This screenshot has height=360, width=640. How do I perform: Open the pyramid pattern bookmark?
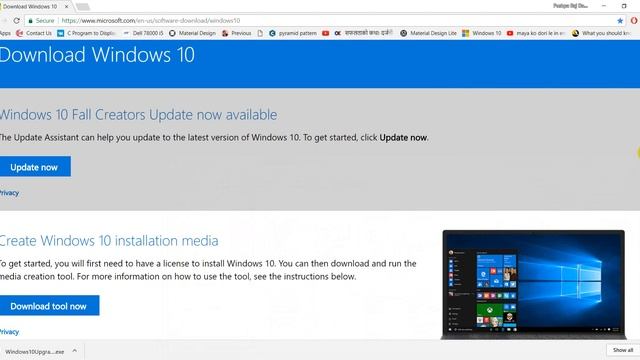293,33
